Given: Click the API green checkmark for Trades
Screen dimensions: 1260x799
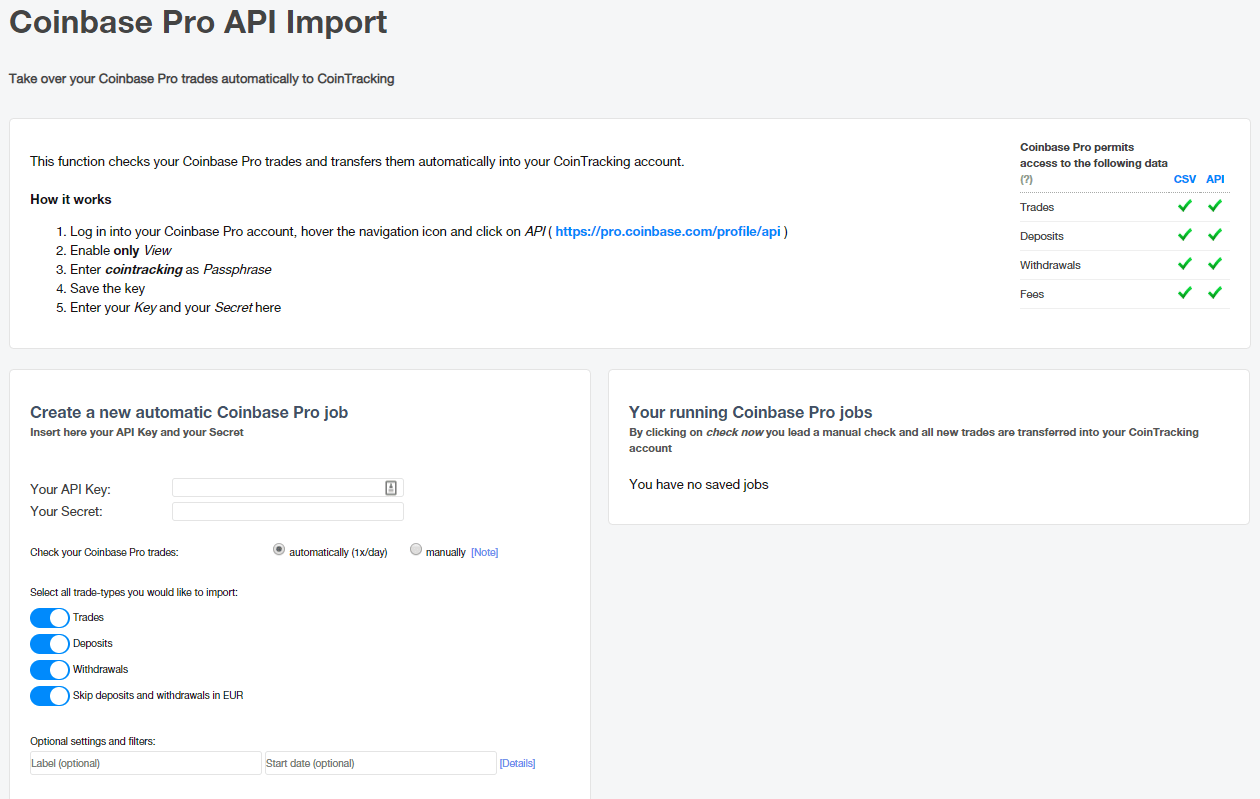Looking at the screenshot, I should (x=1215, y=206).
